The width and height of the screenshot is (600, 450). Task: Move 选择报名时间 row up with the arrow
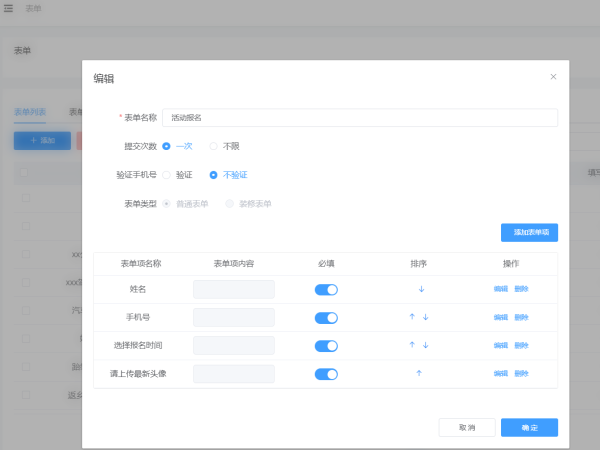click(x=412, y=345)
